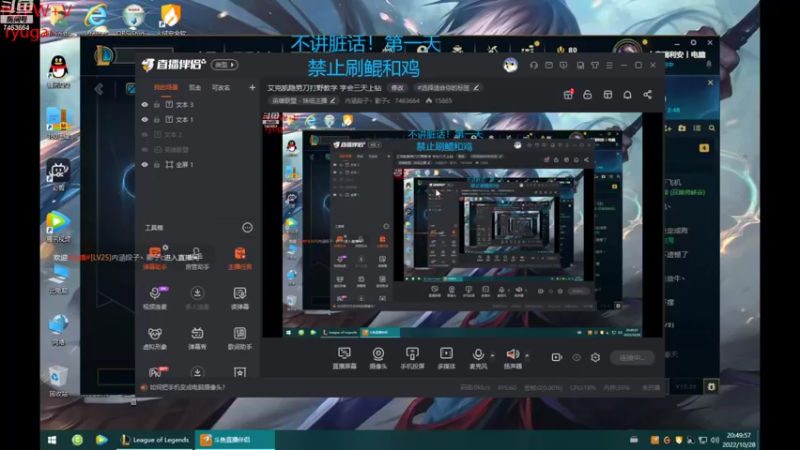This screenshot has height=450, width=800.
Task: Click the taskbar volume icon
Action: (714, 440)
